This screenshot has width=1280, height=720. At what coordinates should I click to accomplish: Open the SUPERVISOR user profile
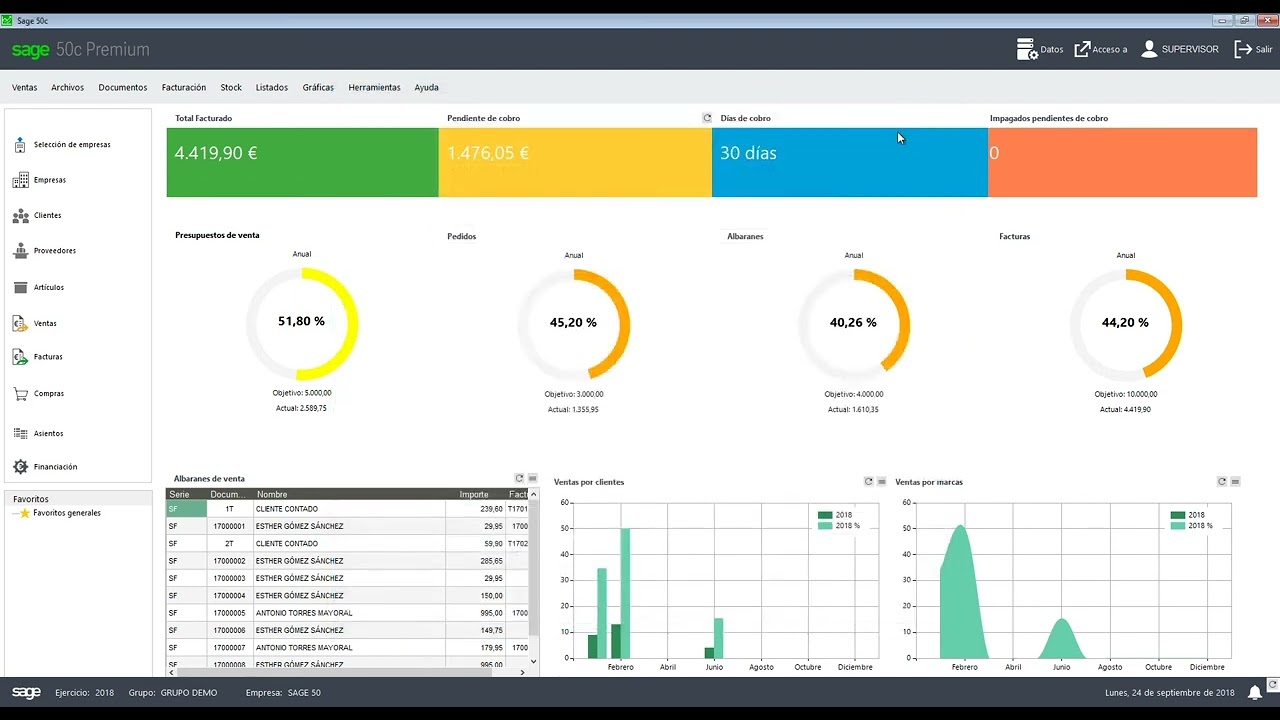[1180, 49]
